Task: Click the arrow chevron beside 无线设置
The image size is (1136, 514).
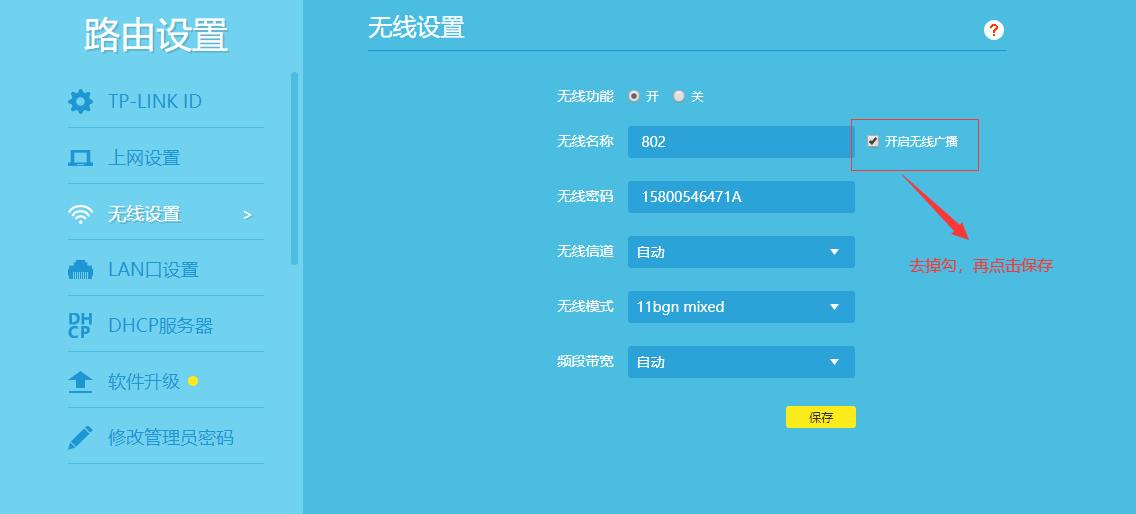Action: (x=248, y=215)
